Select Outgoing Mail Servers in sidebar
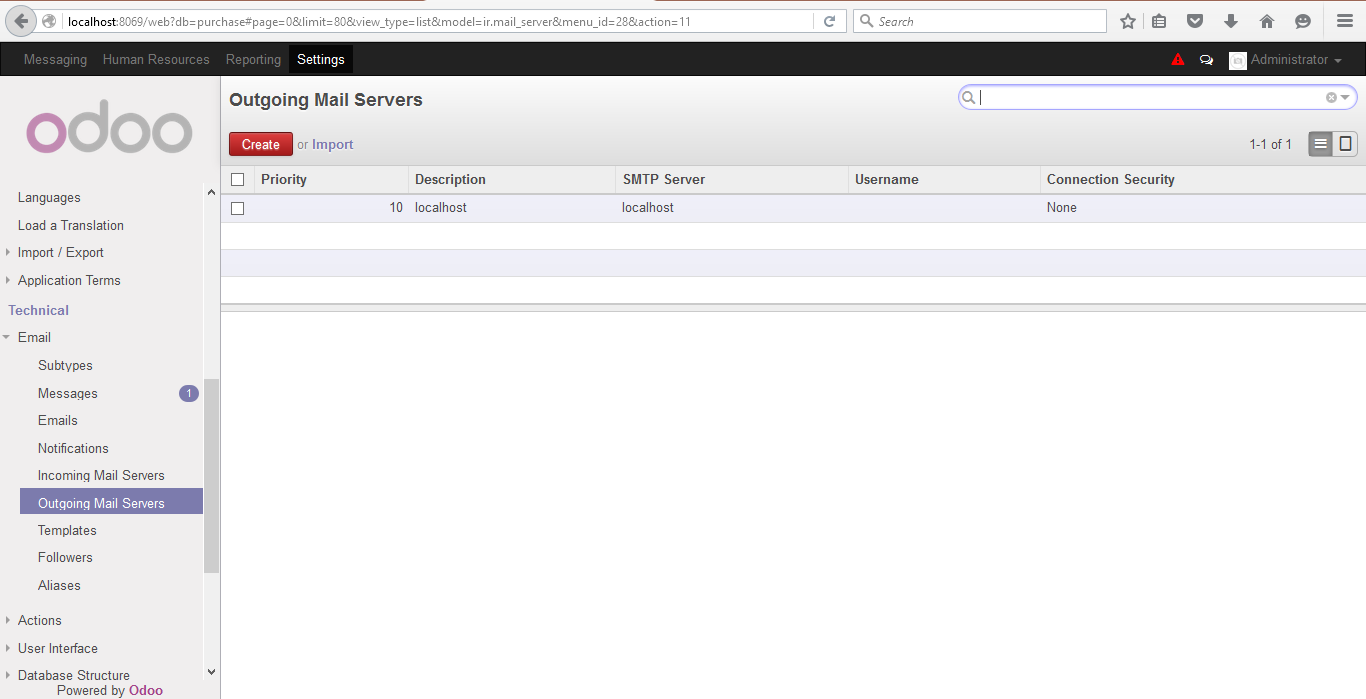Image resolution: width=1366 pixels, height=699 pixels. [x=111, y=502]
